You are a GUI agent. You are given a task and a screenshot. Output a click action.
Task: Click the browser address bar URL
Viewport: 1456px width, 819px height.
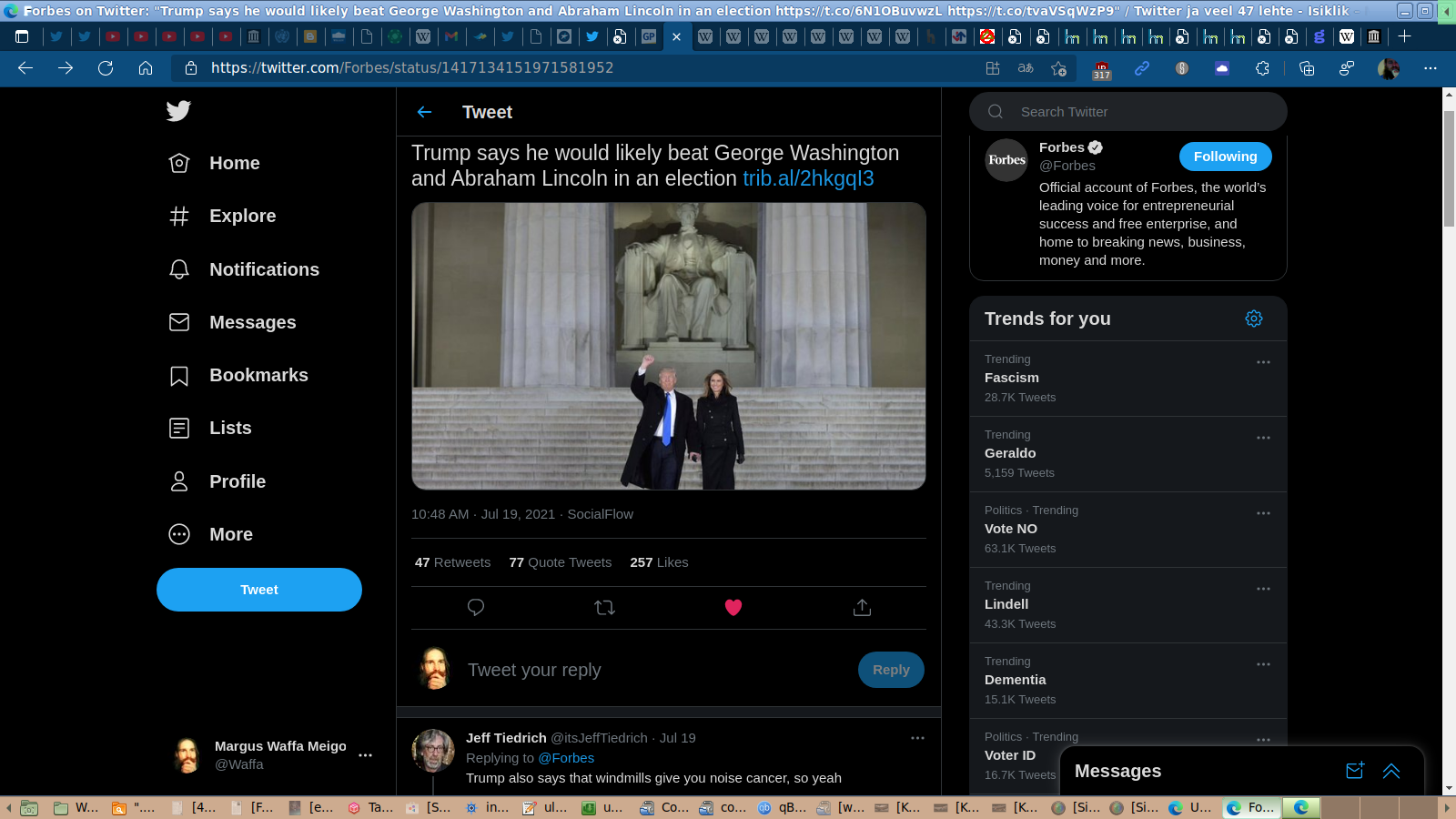pos(412,68)
